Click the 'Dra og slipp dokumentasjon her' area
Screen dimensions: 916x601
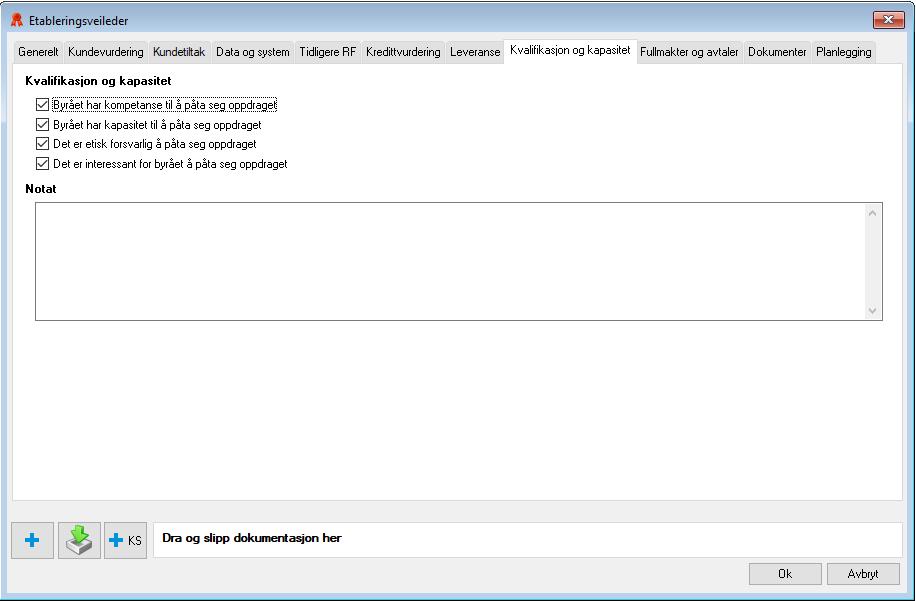(528, 540)
